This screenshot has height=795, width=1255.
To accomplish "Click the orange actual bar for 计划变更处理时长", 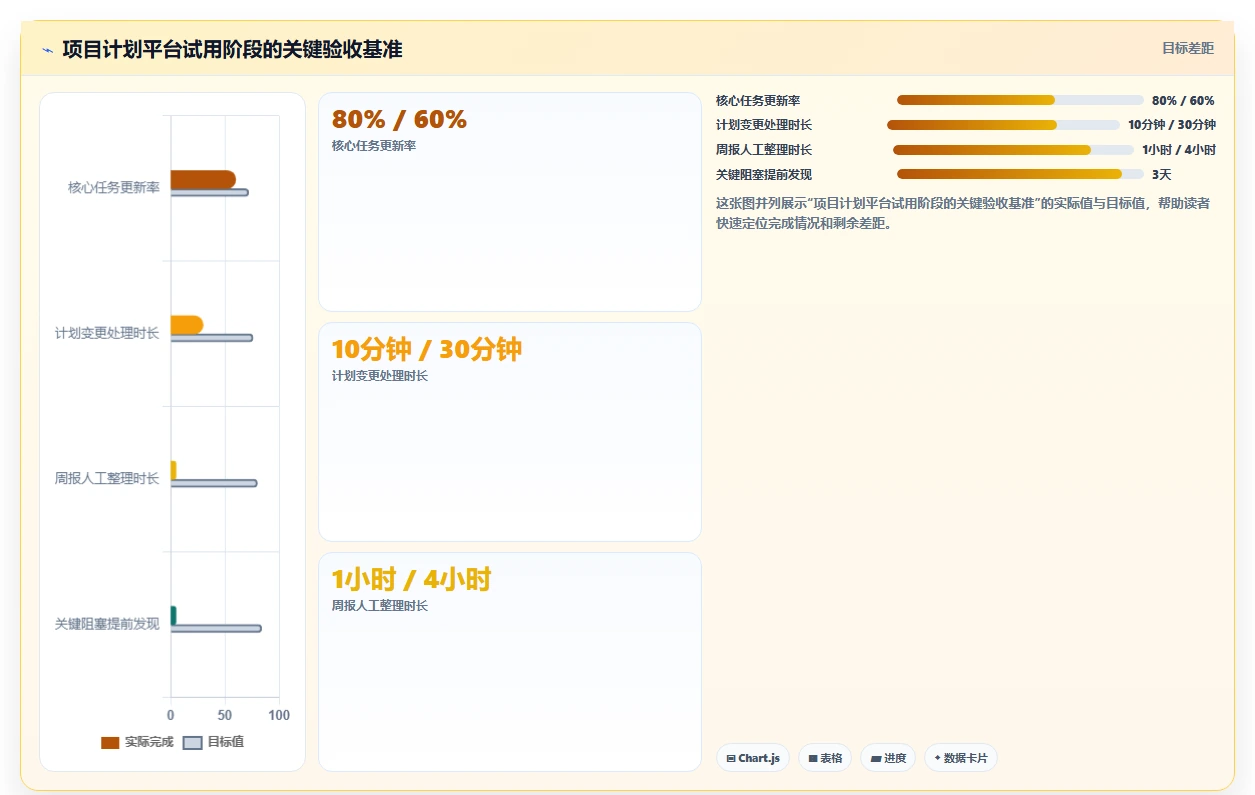I will (x=187, y=324).
